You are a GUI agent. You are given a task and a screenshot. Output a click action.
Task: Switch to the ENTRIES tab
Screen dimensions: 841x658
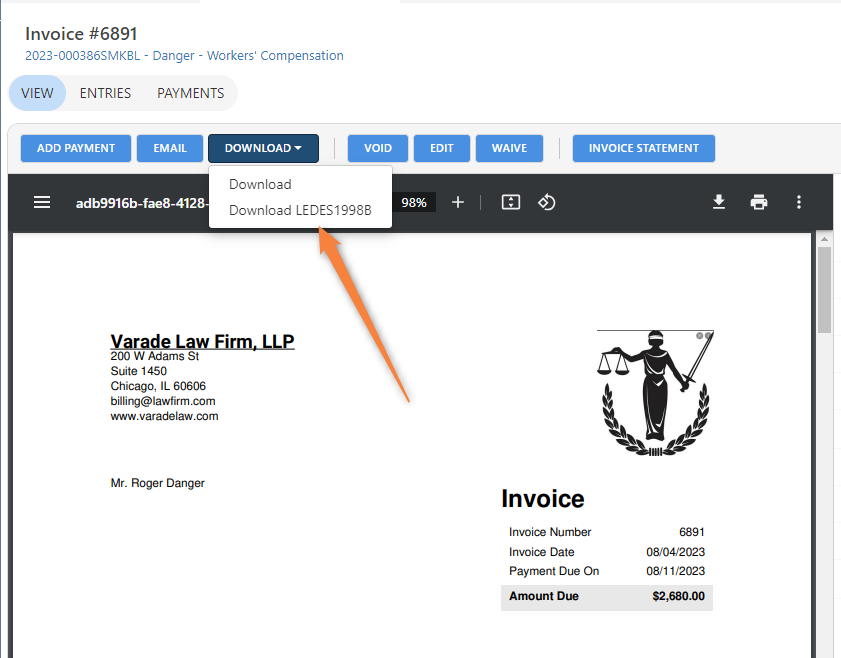[105, 92]
